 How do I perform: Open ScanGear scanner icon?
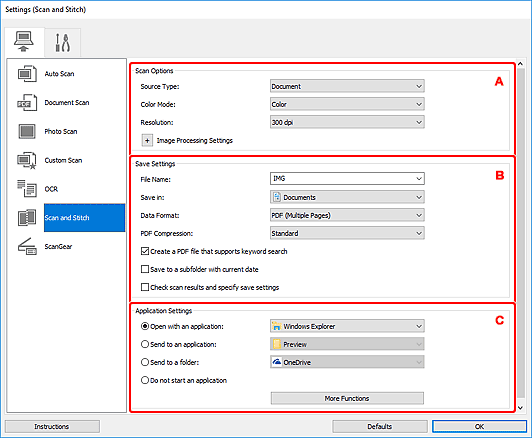(x=27, y=246)
